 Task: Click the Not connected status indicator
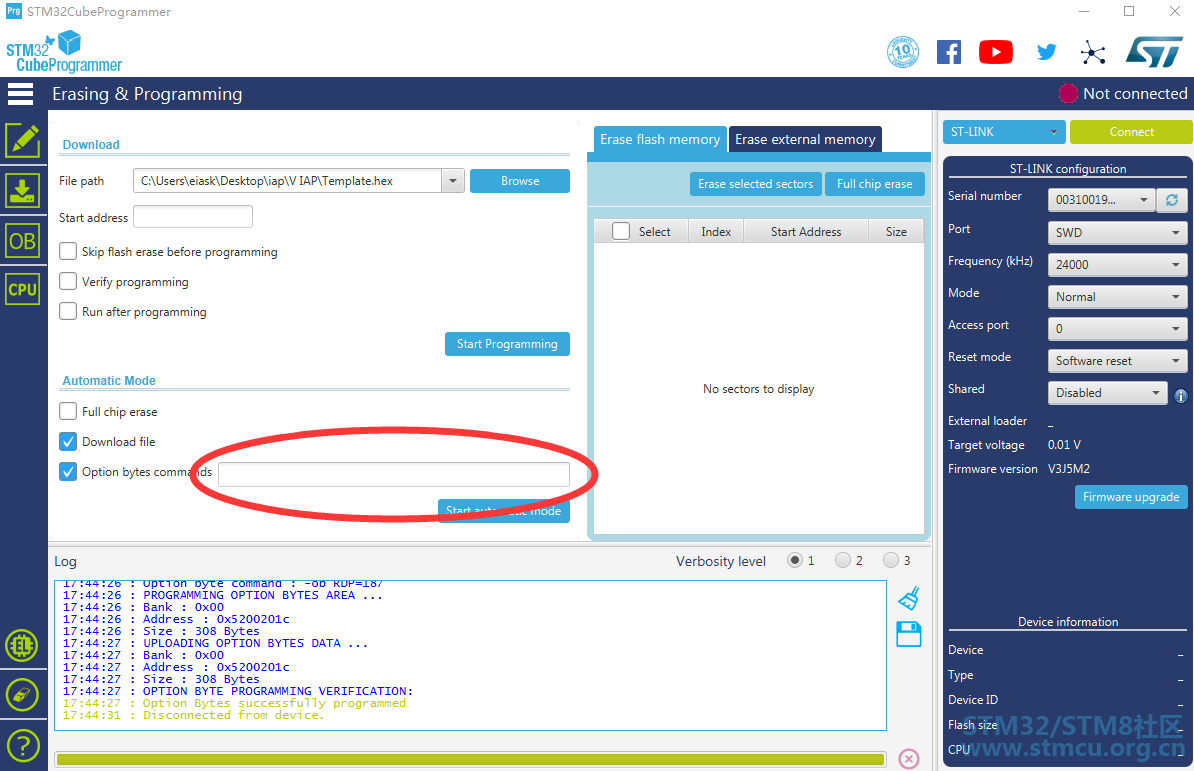tap(1123, 94)
